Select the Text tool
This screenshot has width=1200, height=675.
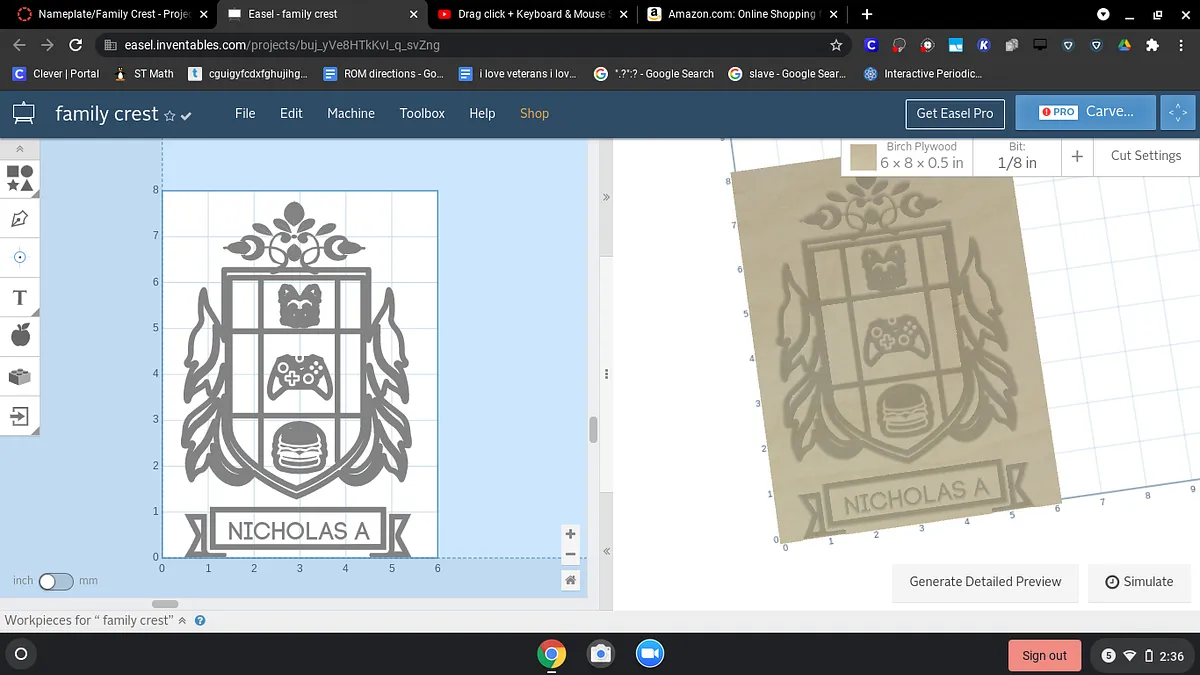(x=20, y=297)
